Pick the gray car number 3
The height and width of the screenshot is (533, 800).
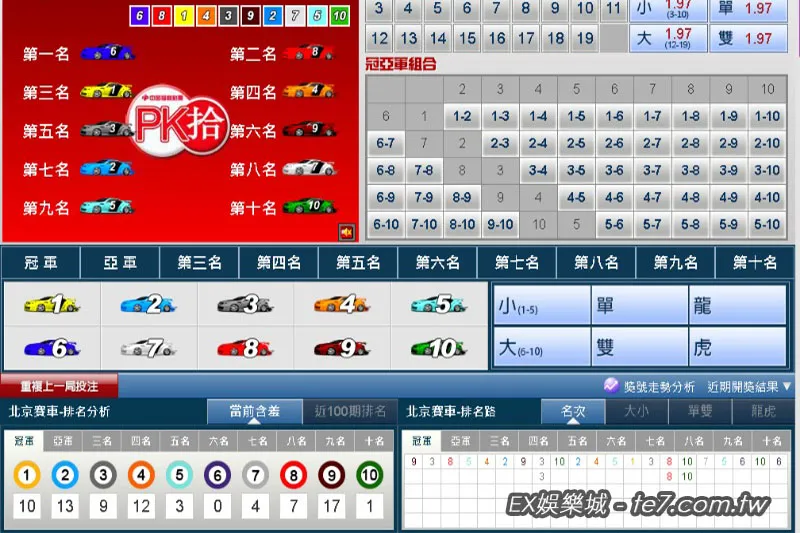click(x=245, y=305)
